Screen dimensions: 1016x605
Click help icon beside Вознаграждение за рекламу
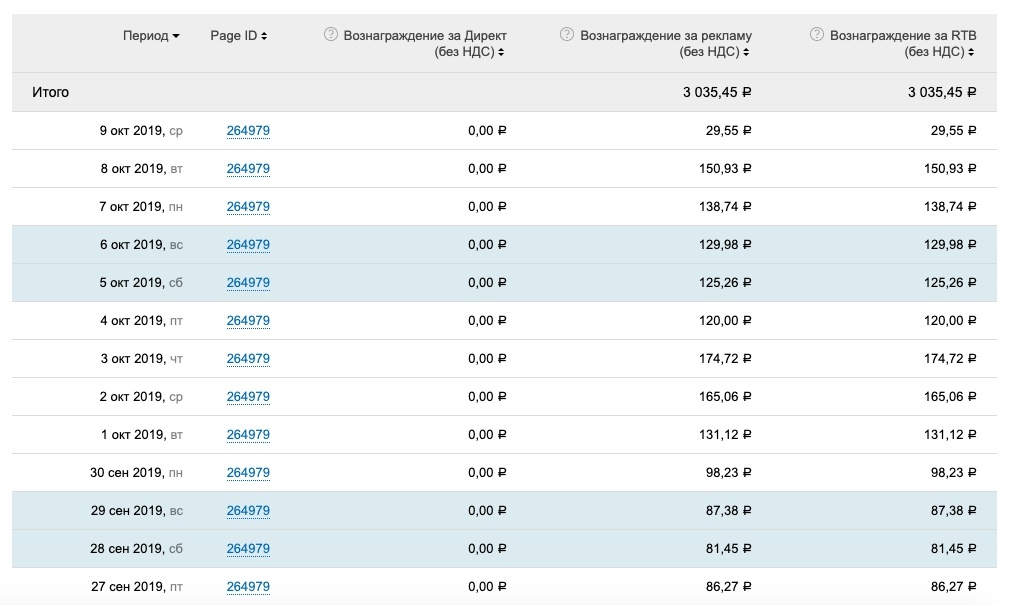click(x=568, y=35)
